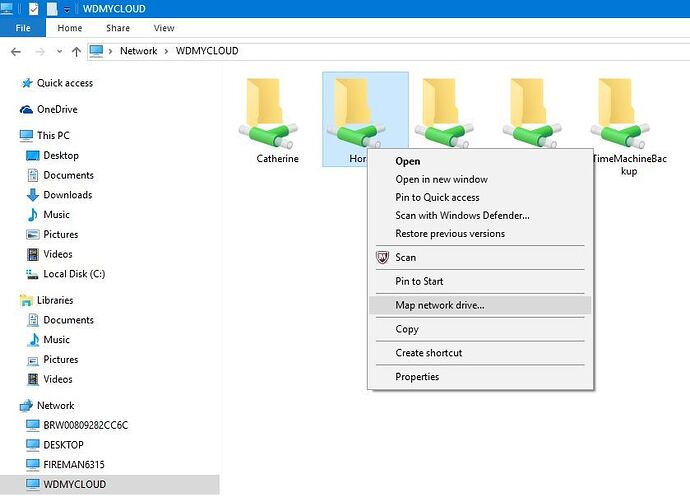Select the TimeMachineBackup shared folder
The width and height of the screenshot is (690, 496).
coord(620,113)
